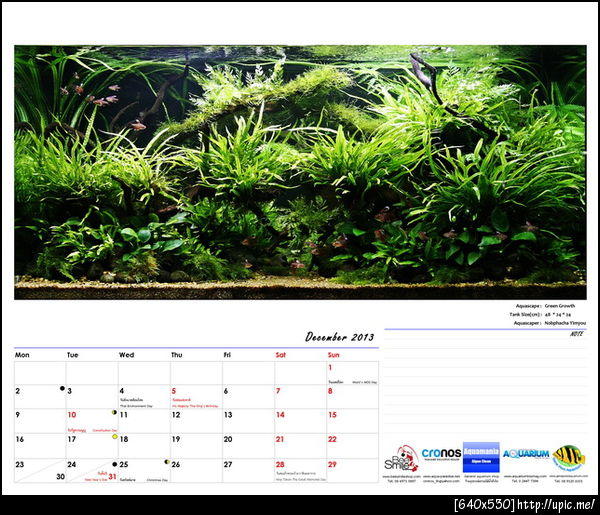Select Saturday date 21
This screenshot has width=600, height=515.
coord(280,439)
